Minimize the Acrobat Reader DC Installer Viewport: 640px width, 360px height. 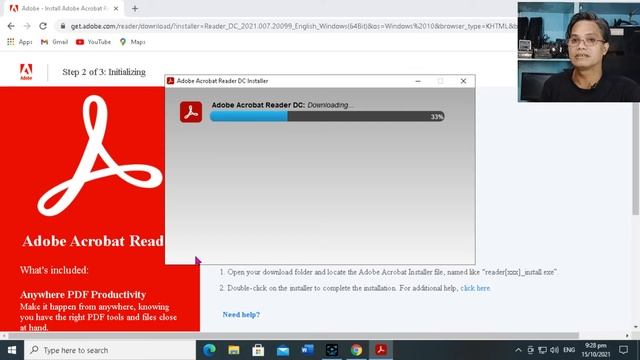click(x=418, y=81)
